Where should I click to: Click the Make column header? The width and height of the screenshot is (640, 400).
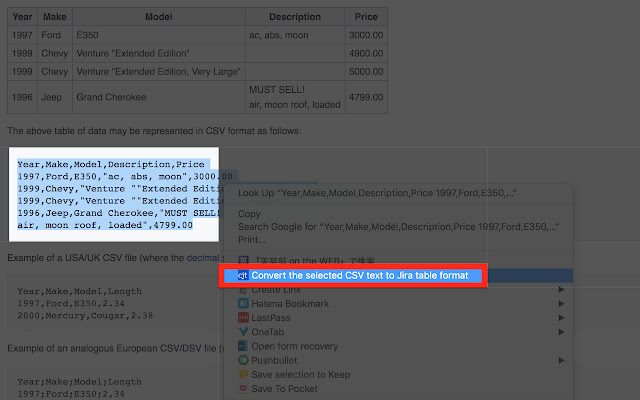(55, 17)
